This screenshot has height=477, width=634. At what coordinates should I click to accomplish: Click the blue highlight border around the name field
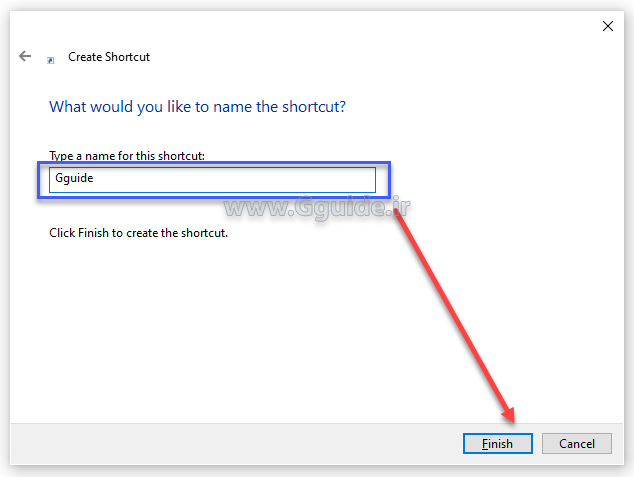tap(213, 163)
